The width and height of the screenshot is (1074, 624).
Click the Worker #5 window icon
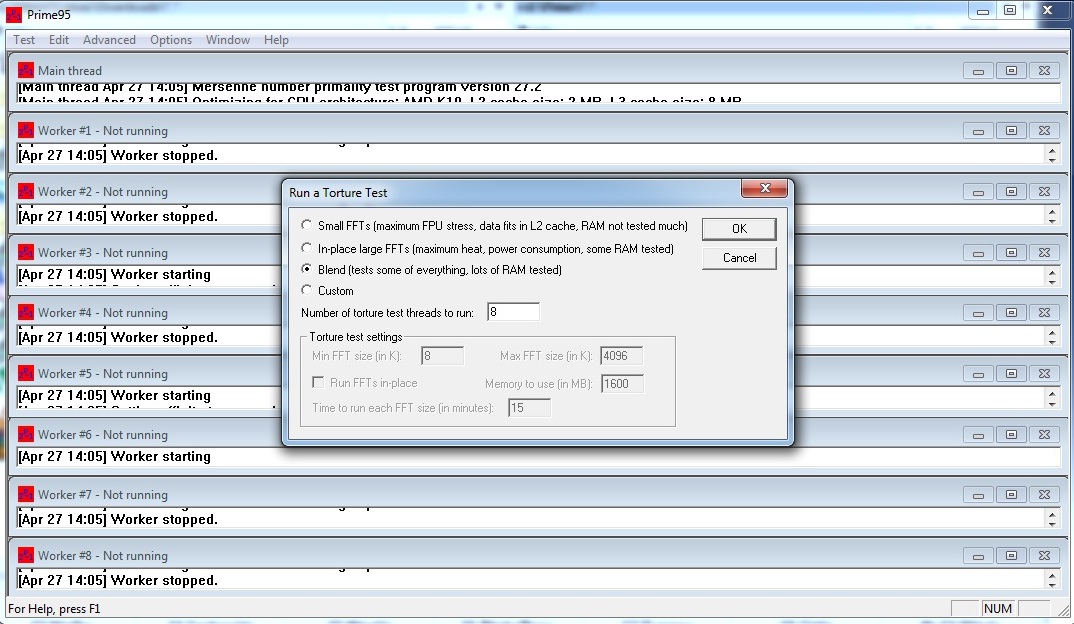point(26,373)
